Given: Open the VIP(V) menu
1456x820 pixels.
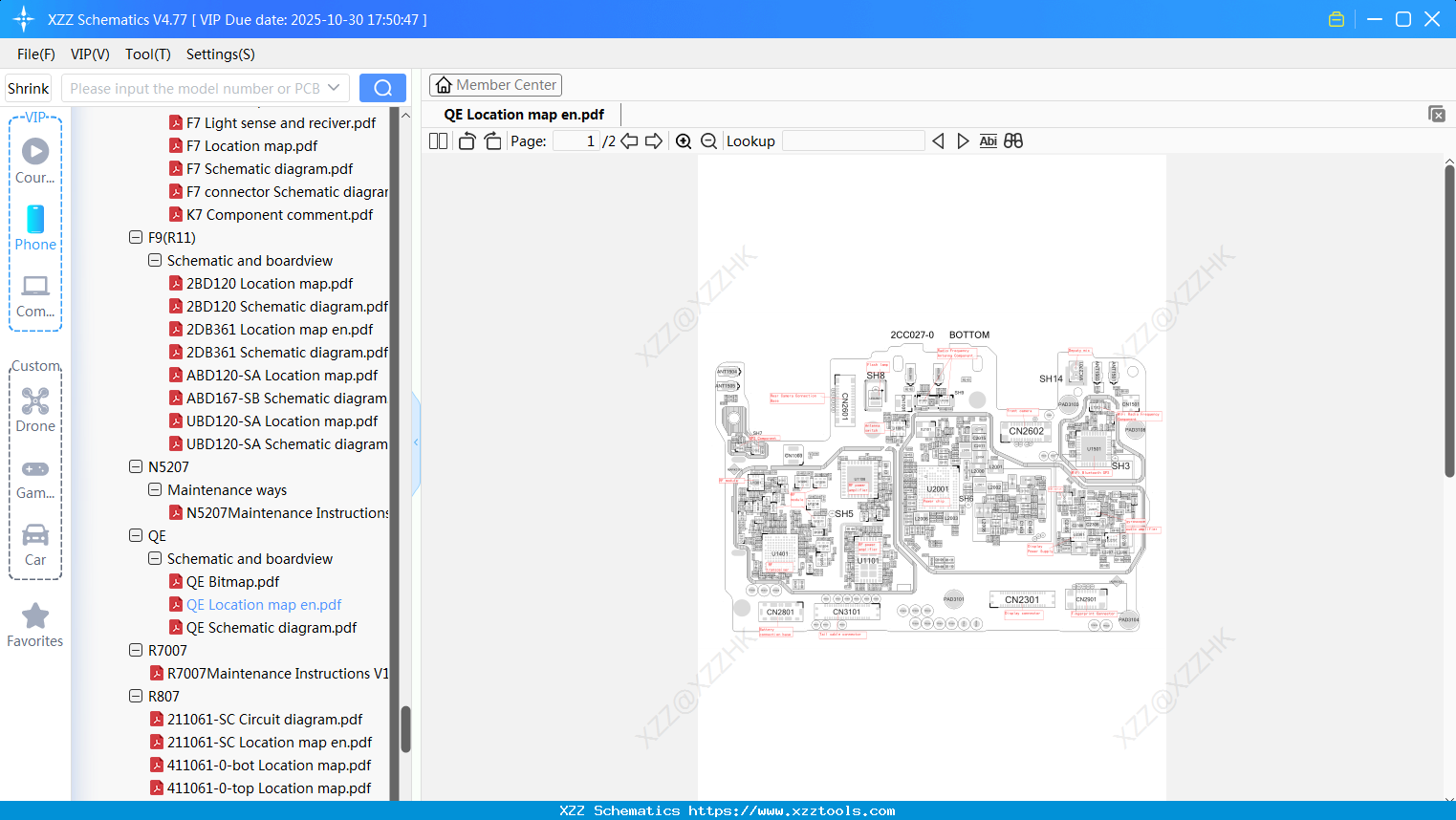Looking at the screenshot, I should click(90, 54).
